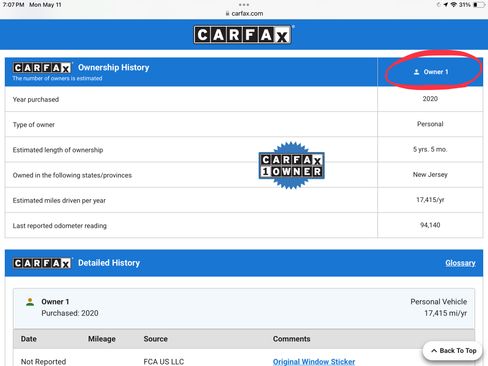Click the Date column header
Screen dimensions: 488x366
[29, 339]
